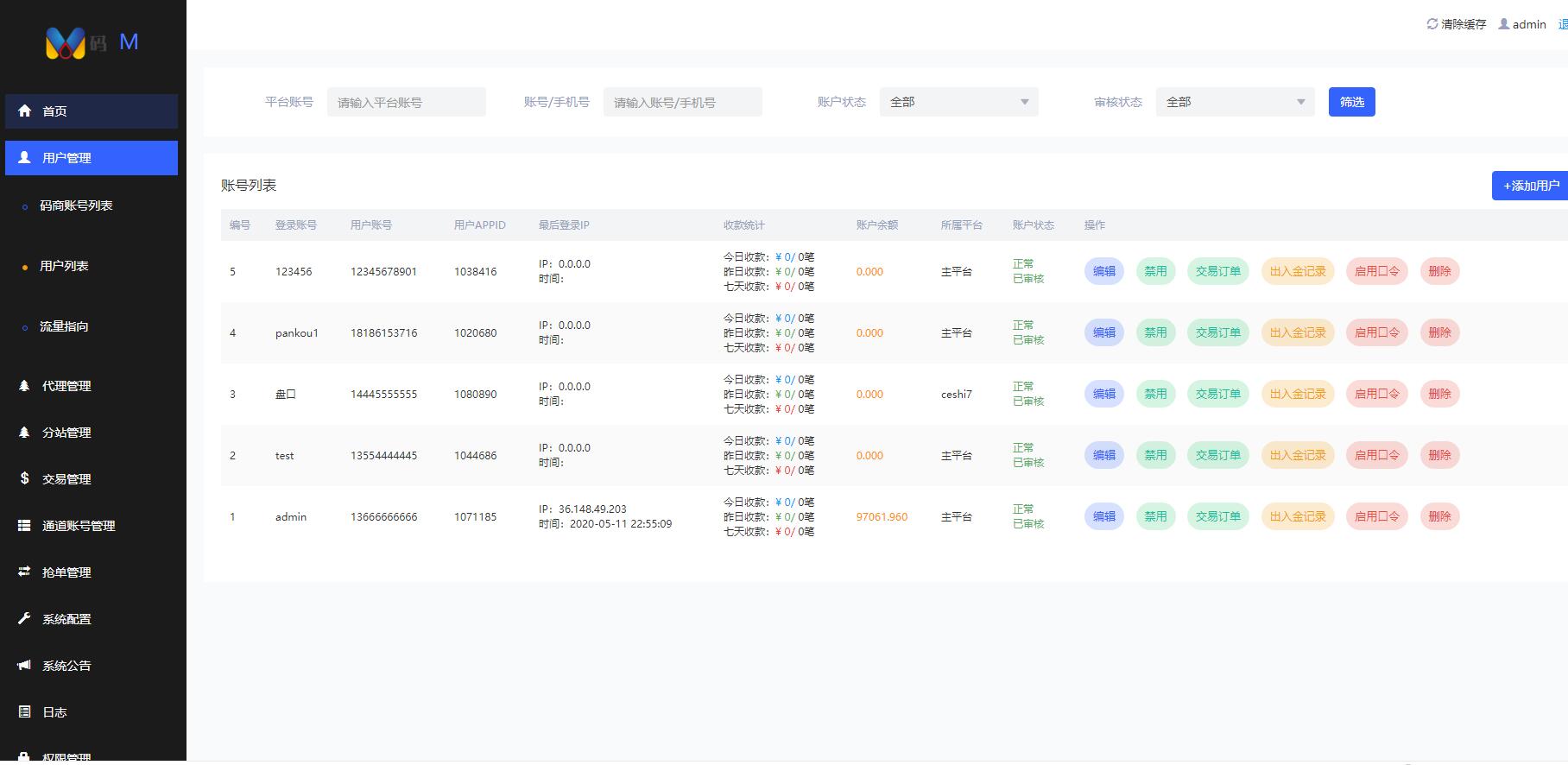
Task: Open the 账户状态 dropdown
Action: 958,102
